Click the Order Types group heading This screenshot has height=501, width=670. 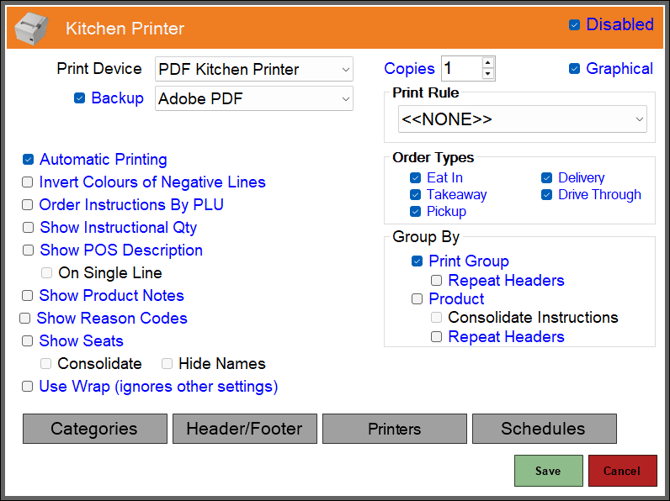(x=433, y=157)
